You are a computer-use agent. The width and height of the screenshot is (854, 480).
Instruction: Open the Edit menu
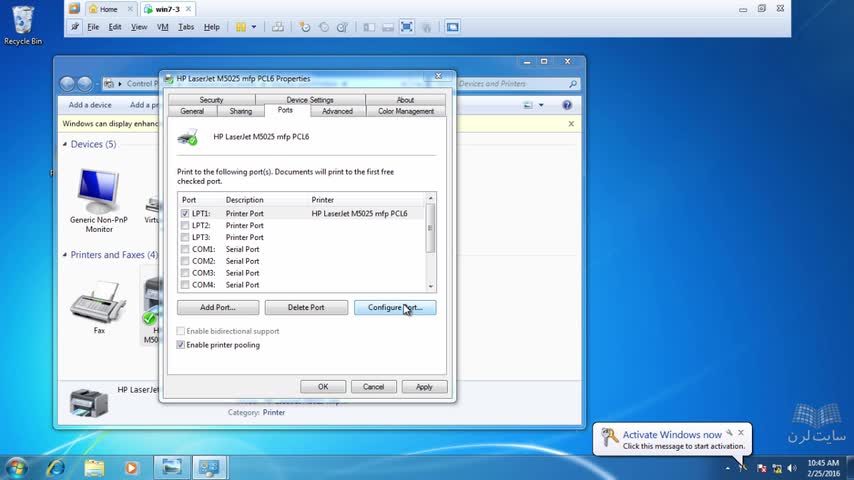115,27
